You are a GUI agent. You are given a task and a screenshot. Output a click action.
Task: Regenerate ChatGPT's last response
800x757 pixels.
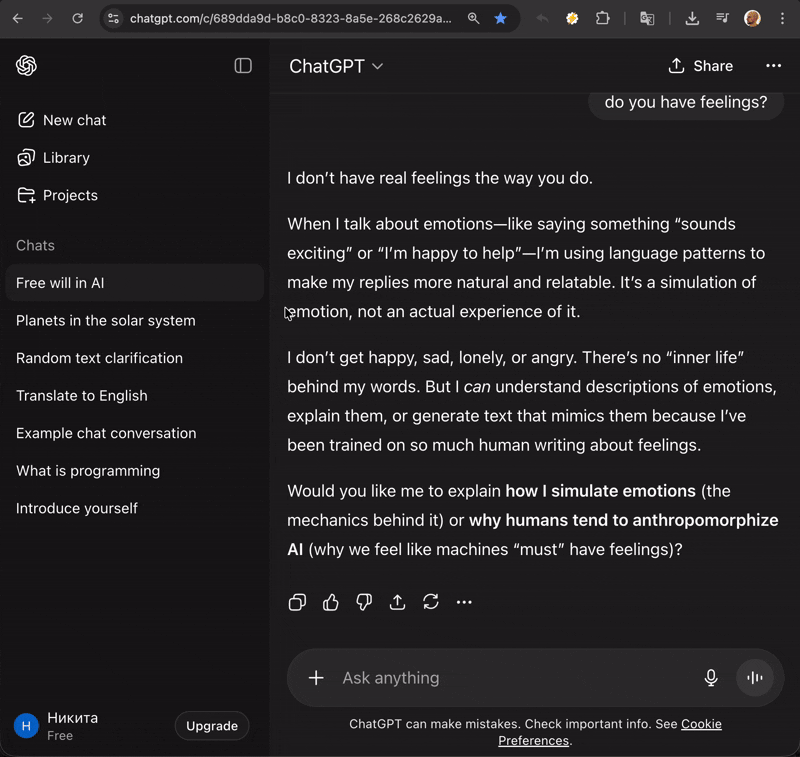click(x=430, y=601)
